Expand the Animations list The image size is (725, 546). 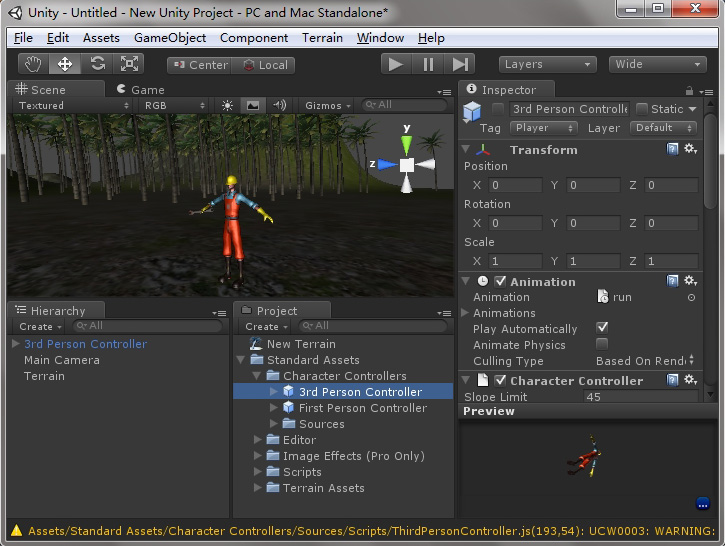pos(465,313)
